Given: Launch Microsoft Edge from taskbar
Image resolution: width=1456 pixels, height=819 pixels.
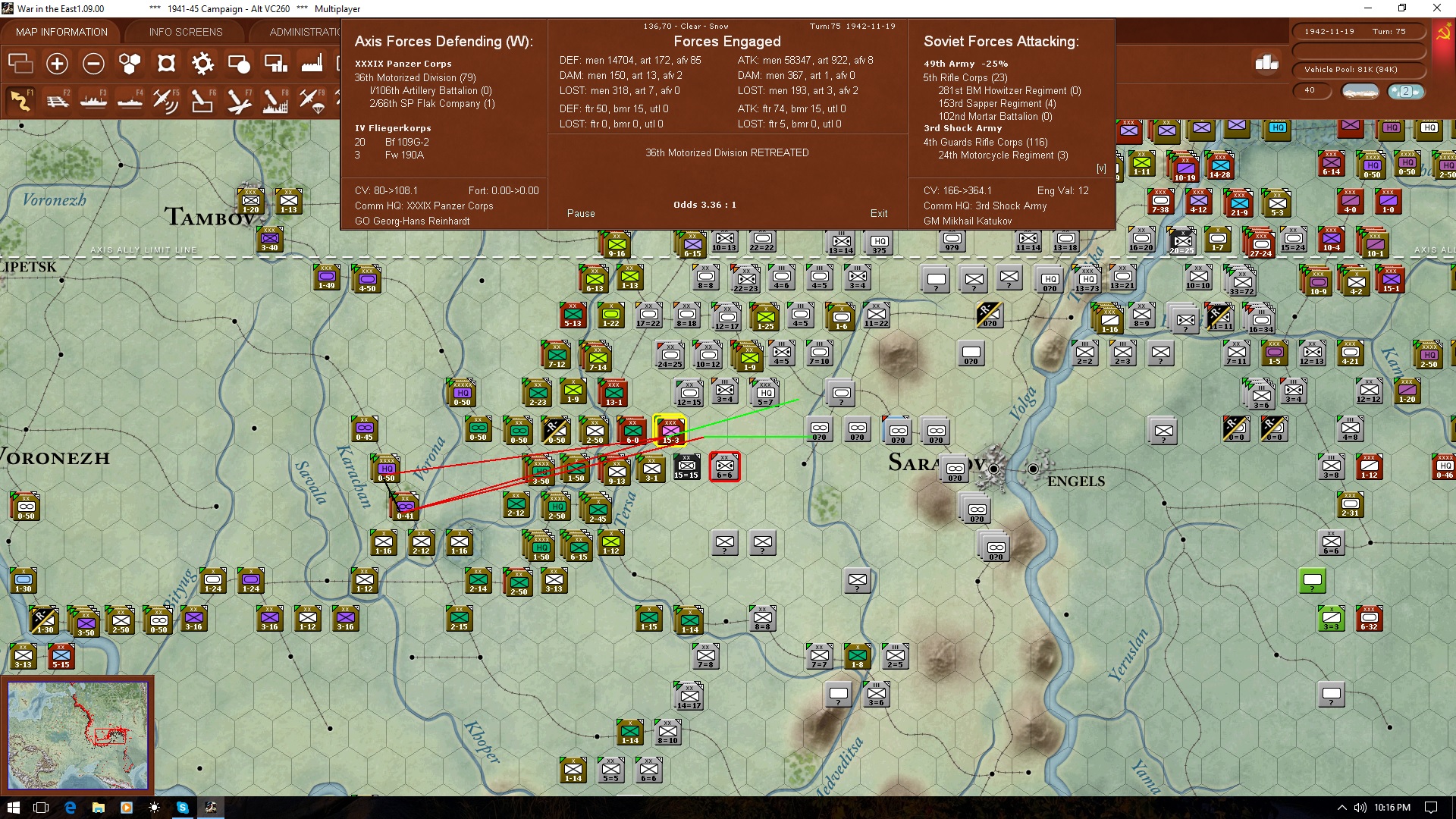Looking at the screenshot, I should (x=70, y=808).
